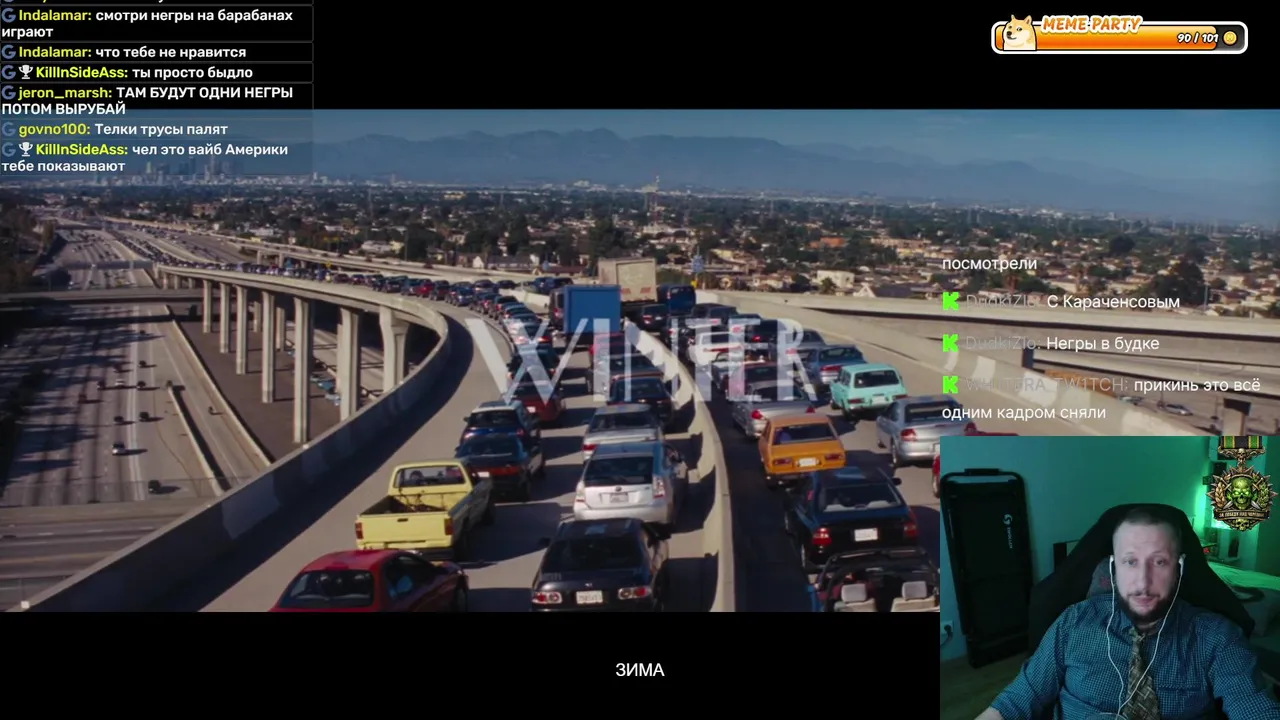
Task: Click the skull medal badge on webcam
Action: point(1241,483)
